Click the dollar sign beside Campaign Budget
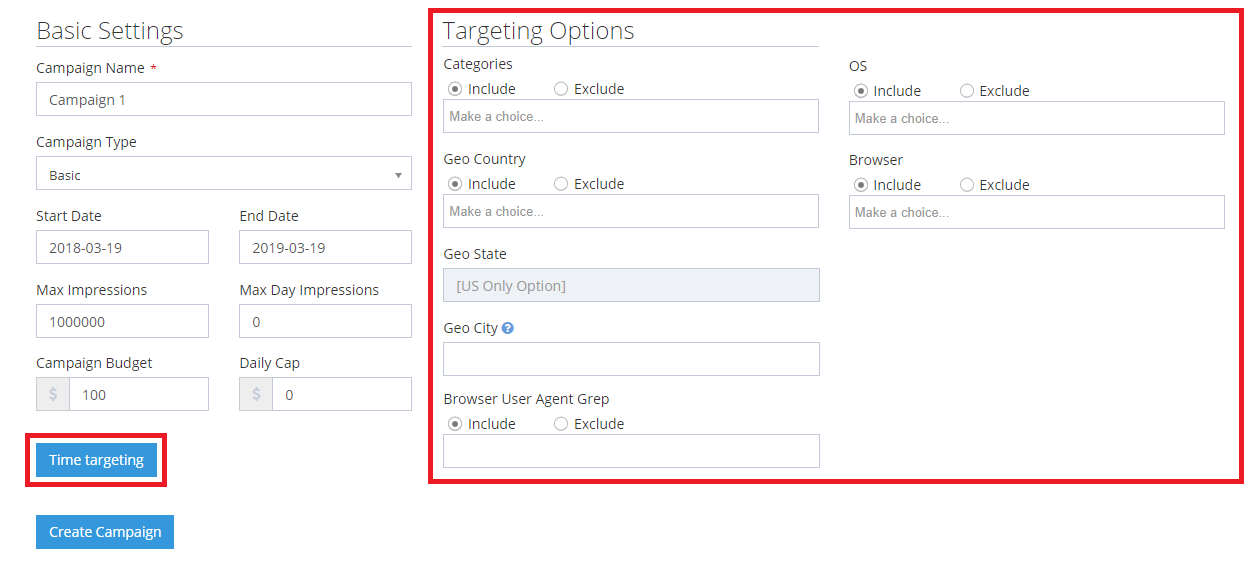 52,394
